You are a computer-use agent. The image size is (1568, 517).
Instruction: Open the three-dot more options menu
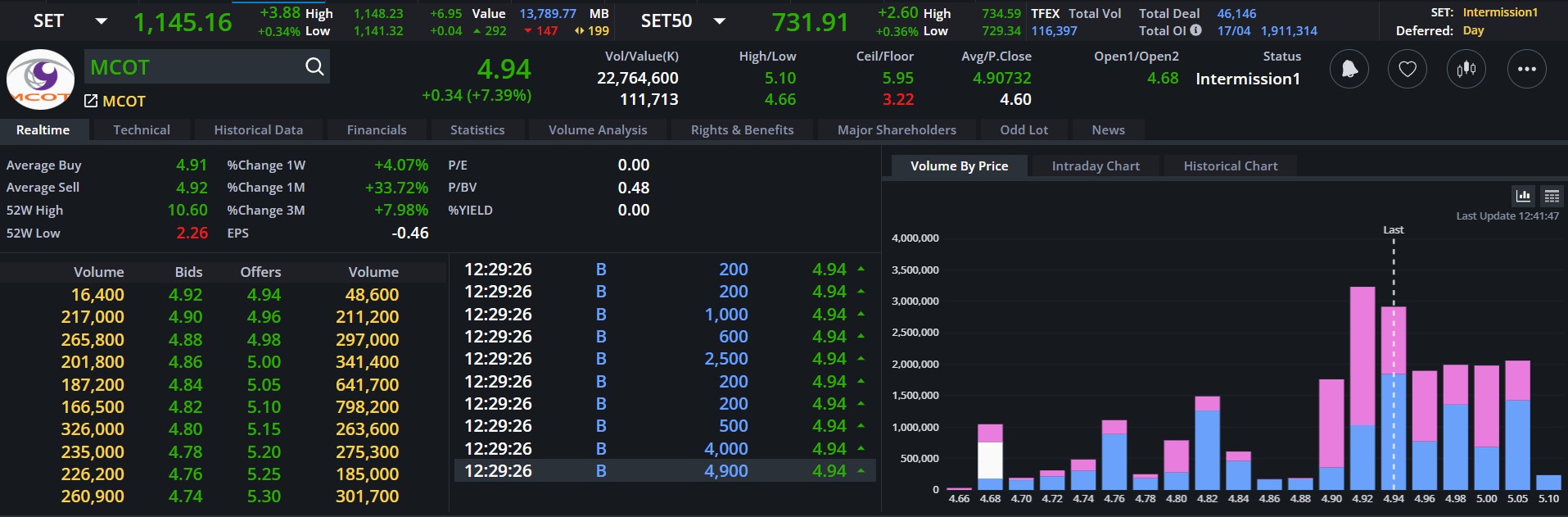tap(1527, 69)
